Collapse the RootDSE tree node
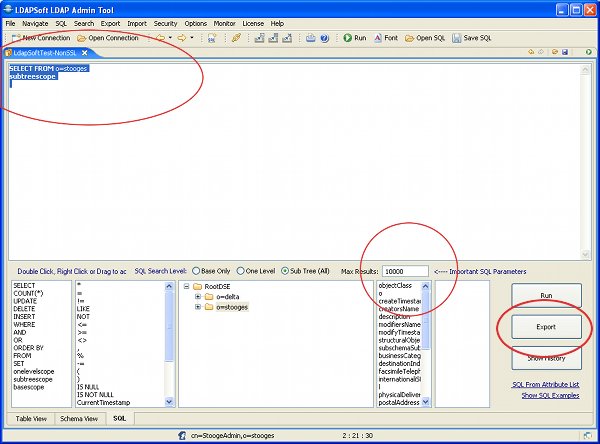Screen dimensions: 600x444 (186, 286)
